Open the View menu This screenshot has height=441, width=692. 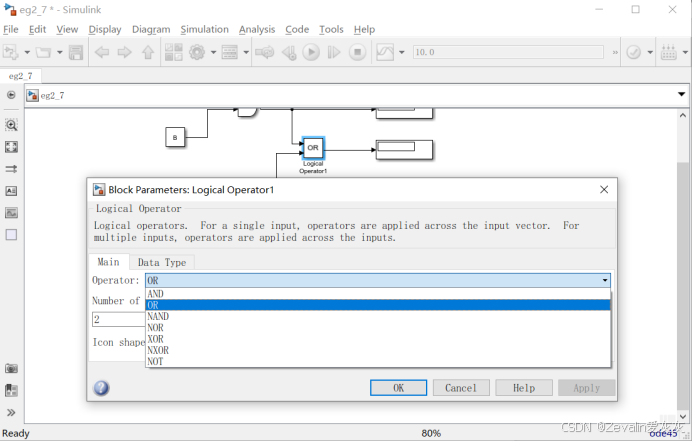67,30
